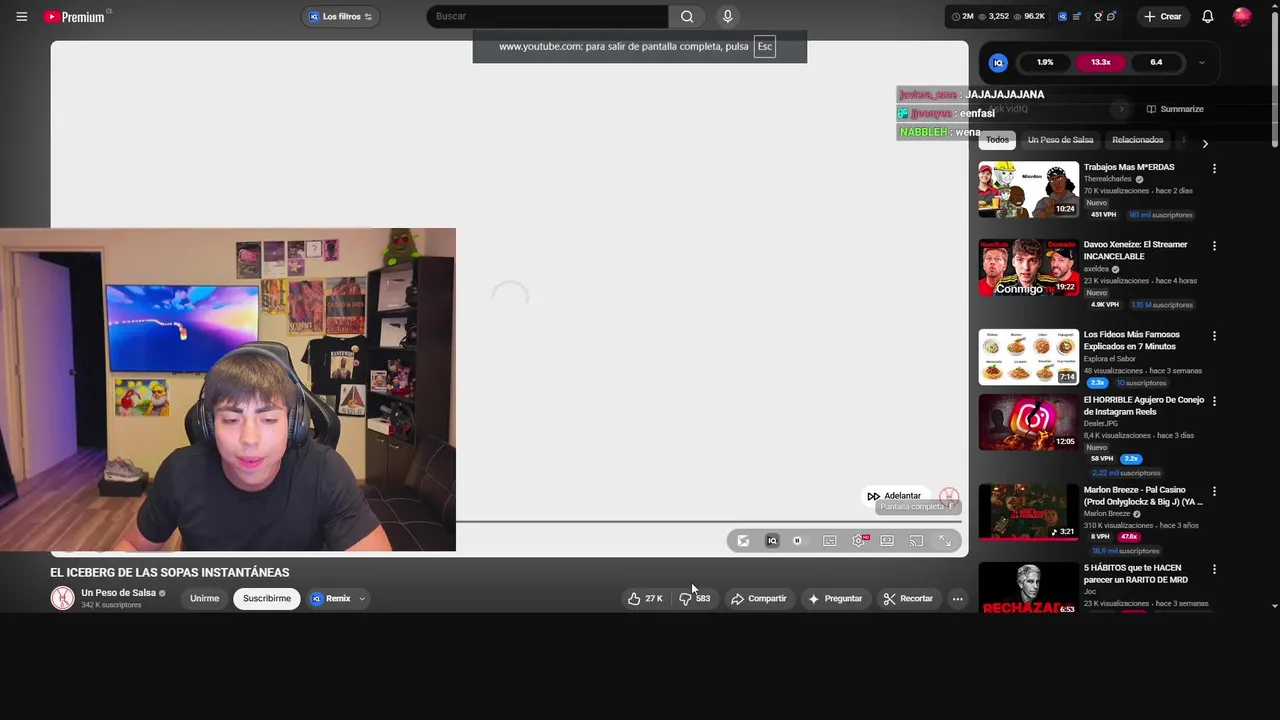Toggle subtitles in the player
Screen dimensions: 1280x720
point(829,541)
